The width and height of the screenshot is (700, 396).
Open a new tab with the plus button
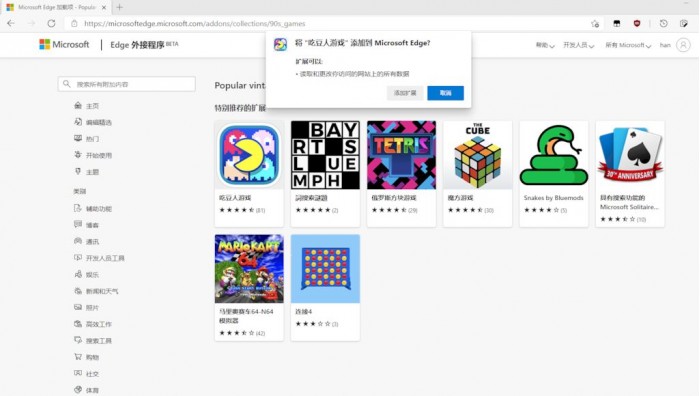pyautogui.click(x=119, y=7)
